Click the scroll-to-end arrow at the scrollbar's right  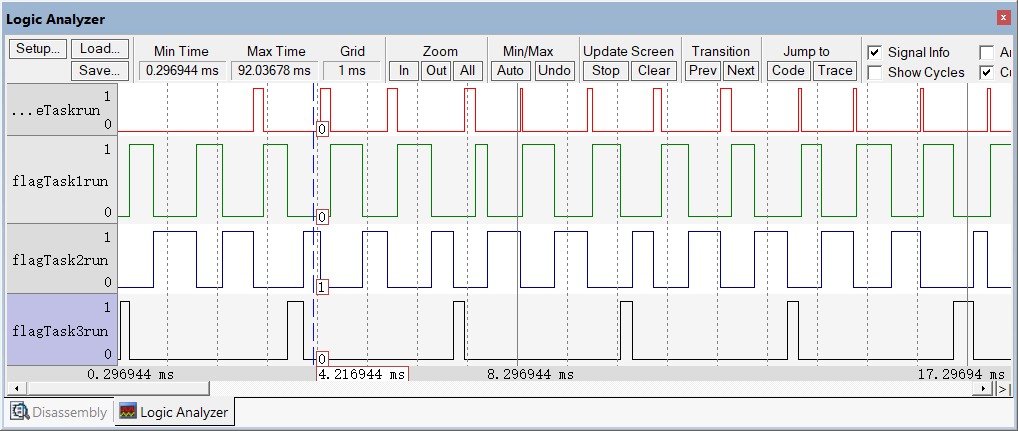click(x=1003, y=388)
